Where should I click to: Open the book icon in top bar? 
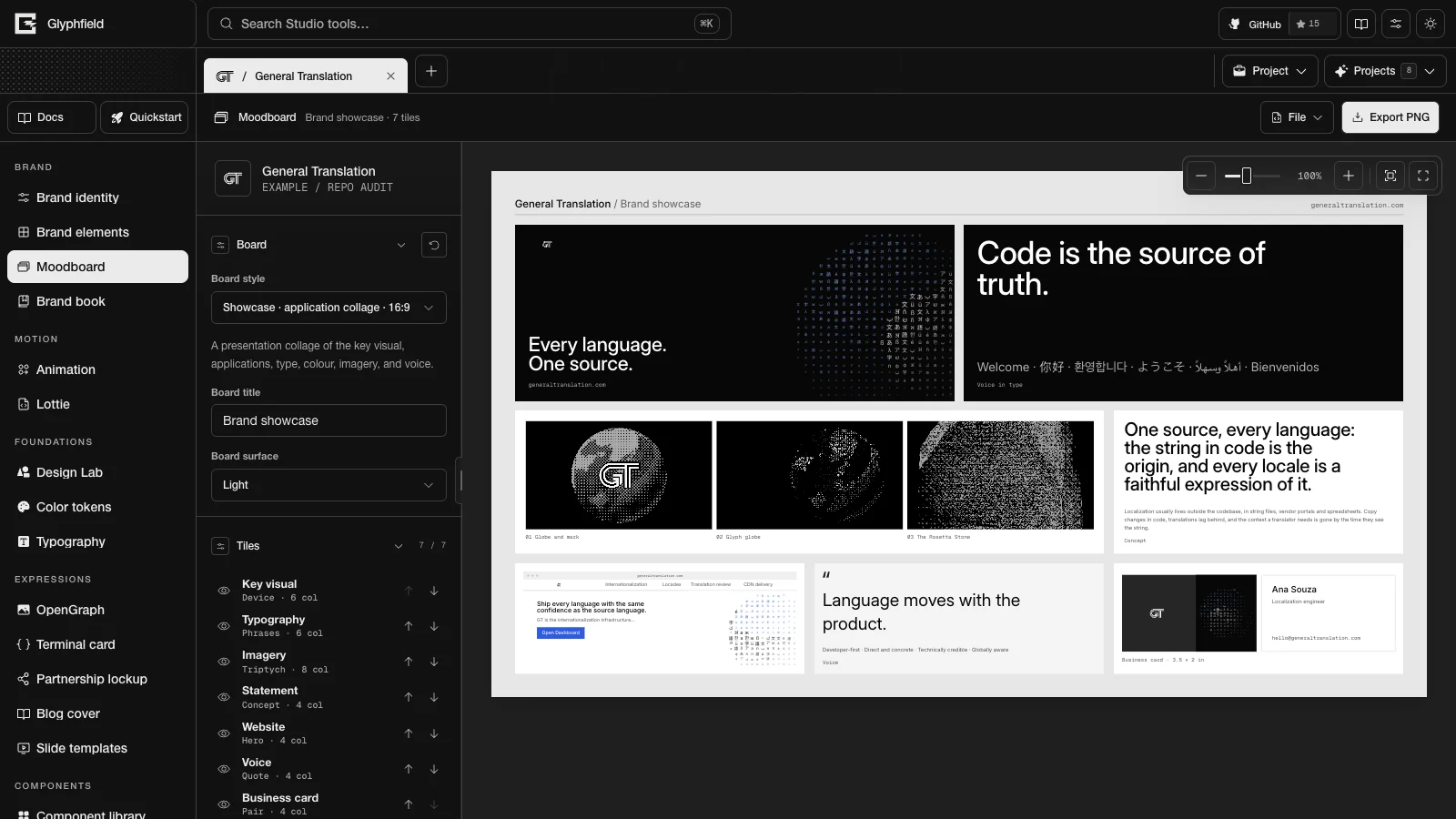1361,24
